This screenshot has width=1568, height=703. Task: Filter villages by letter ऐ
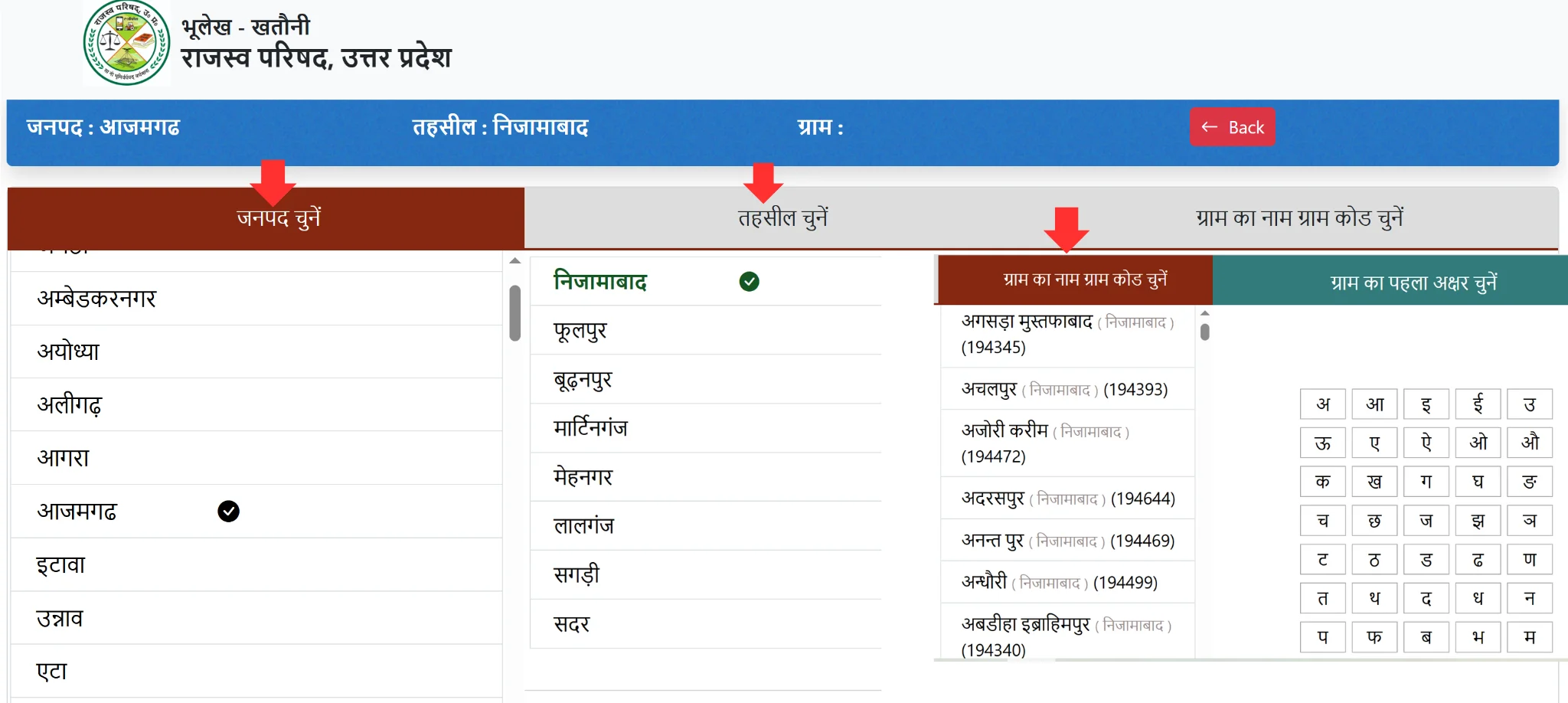(1426, 443)
